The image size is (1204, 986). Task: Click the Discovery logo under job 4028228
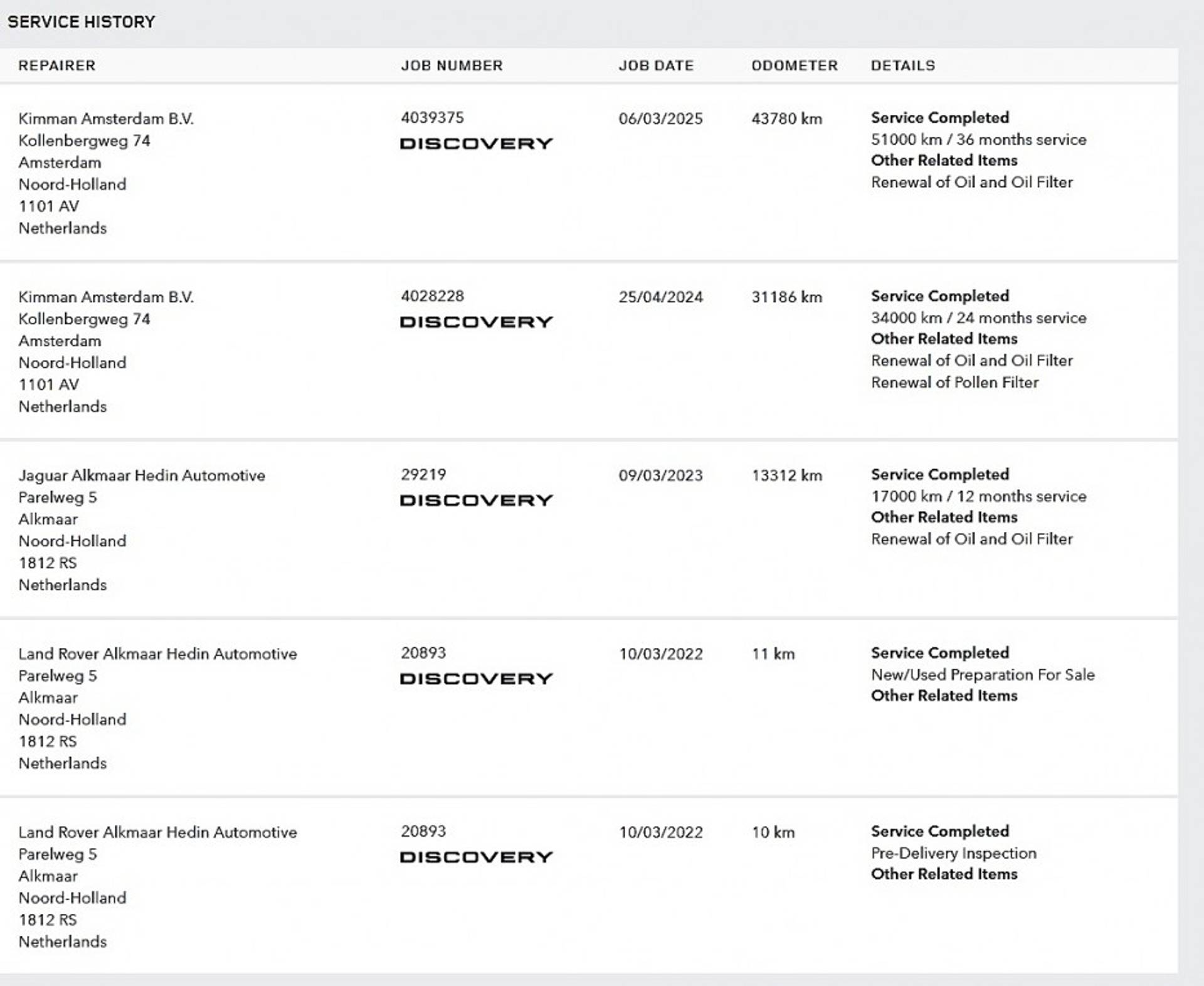tap(476, 322)
